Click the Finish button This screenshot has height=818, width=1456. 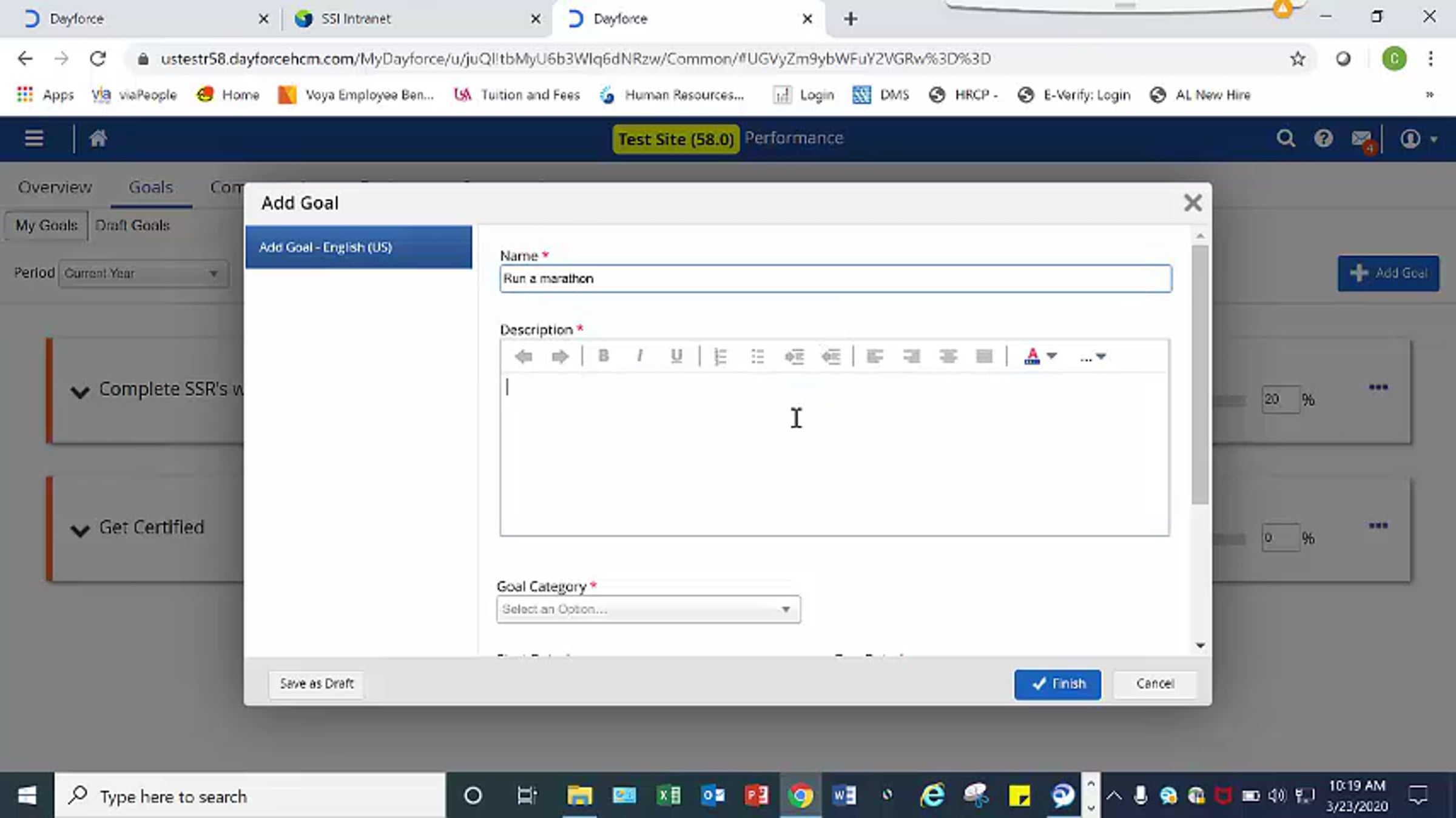(x=1057, y=684)
